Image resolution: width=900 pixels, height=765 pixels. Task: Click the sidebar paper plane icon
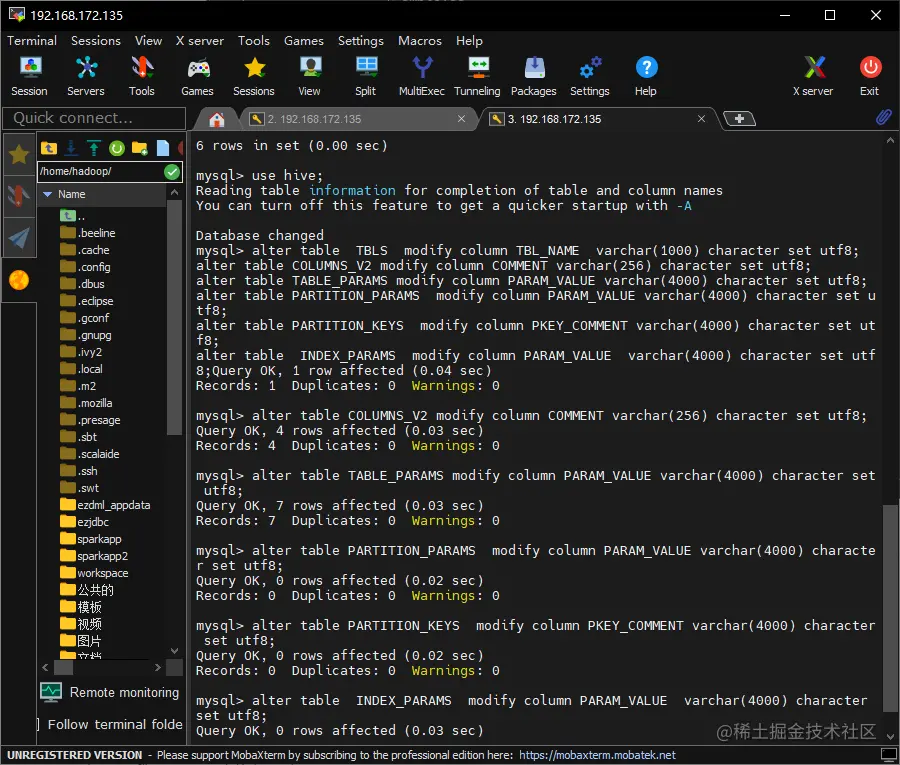point(19,238)
